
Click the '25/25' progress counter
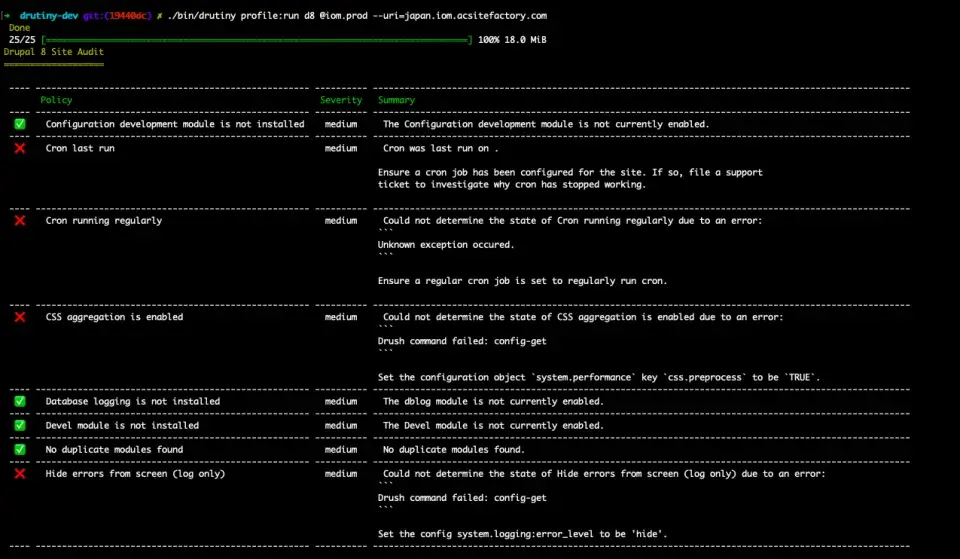(x=22, y=40)
